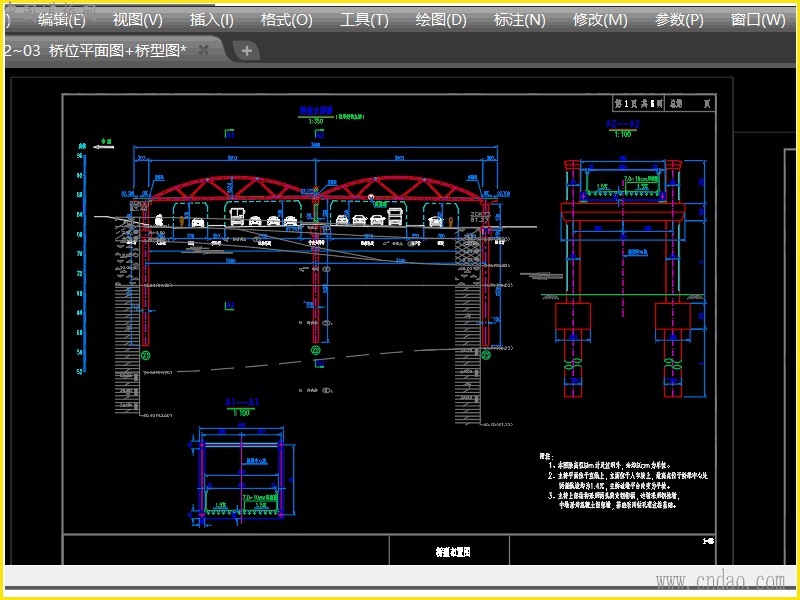This screenshot has width=800, height=600.
Task: Open the 窗口(W) menu
Action: click(758, 20)
